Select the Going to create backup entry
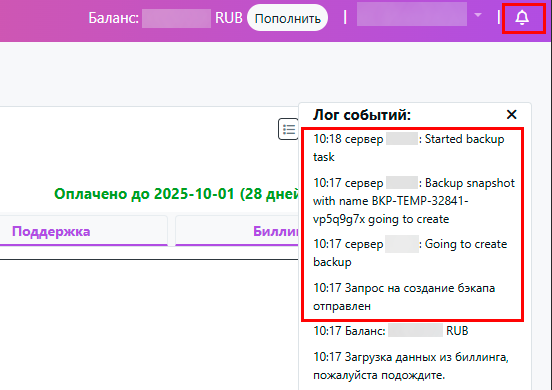The height and width of the screenshot is (390, 552). point(410,253)
